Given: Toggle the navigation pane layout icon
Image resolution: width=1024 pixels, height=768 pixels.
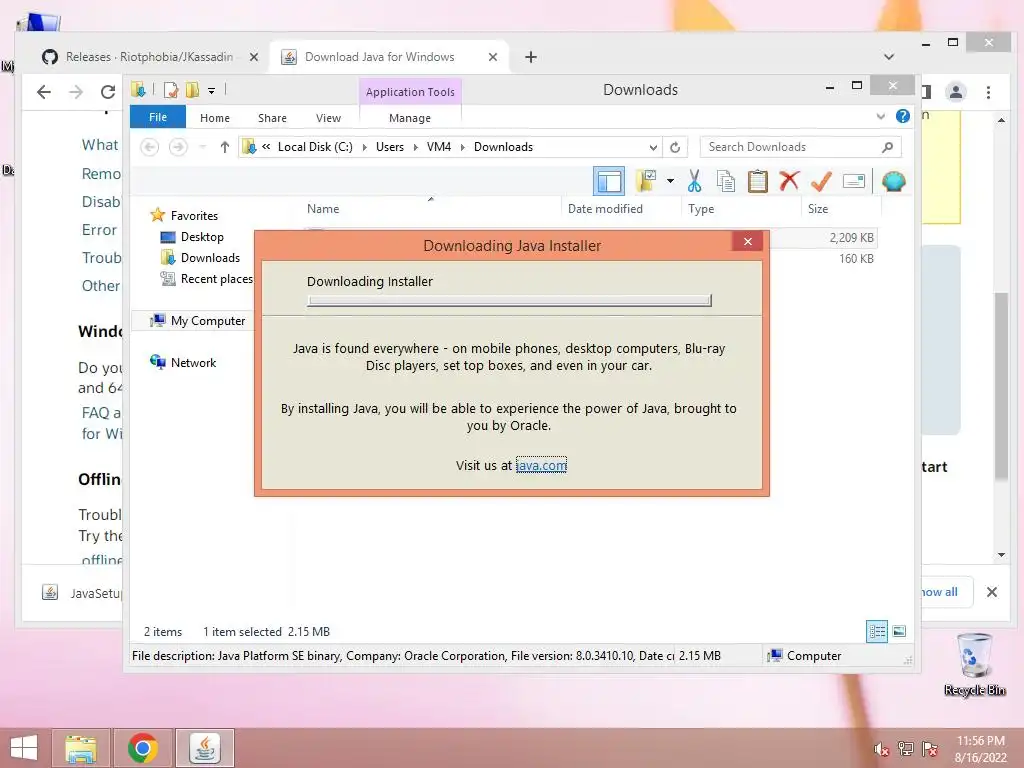Looking at the screenshot, I should pyautogui.click(x=609, y=182).
